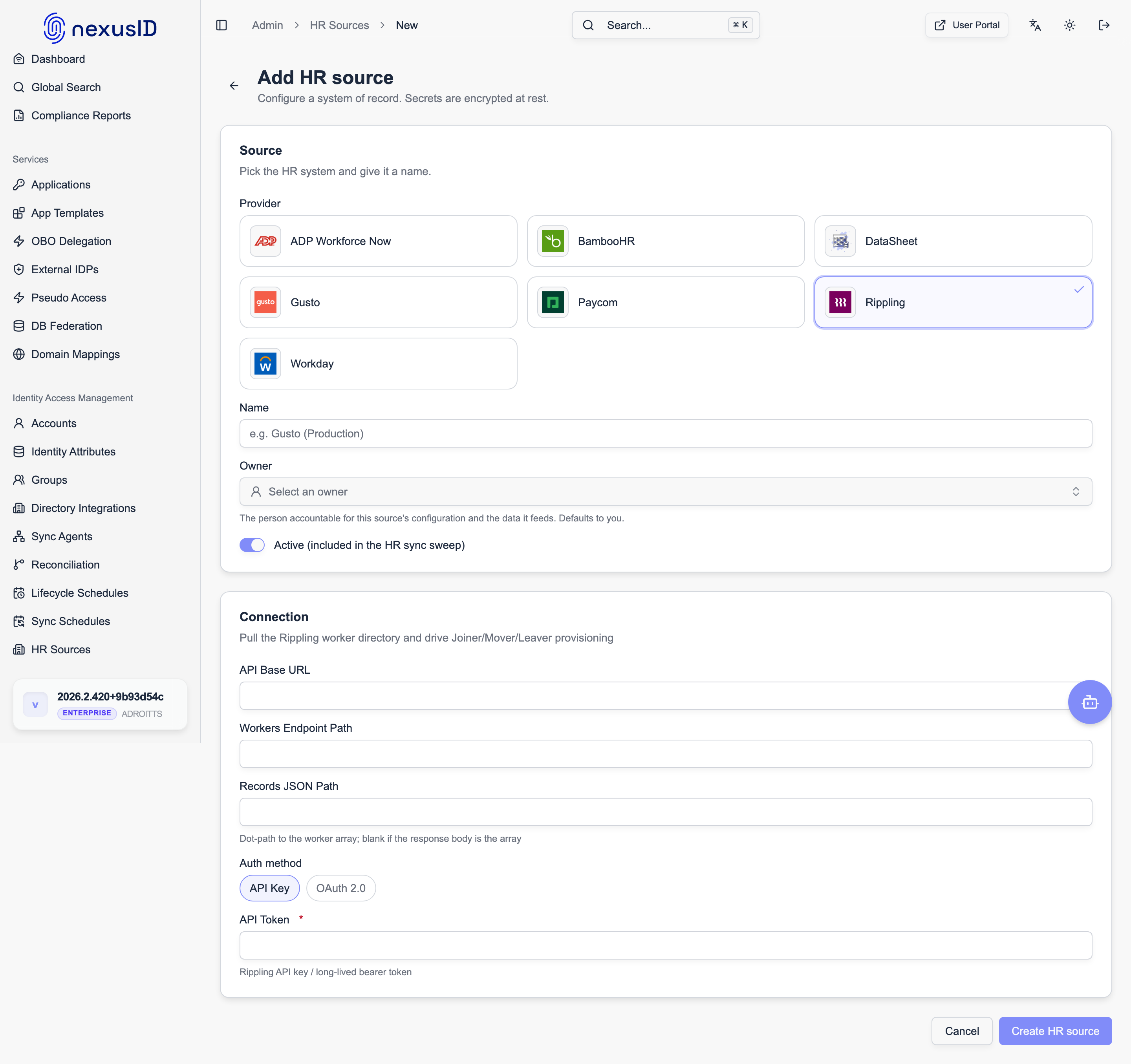Click the Rippling logo icon
This screenshot has width=1131, height=1064.
click(x=840, y=303)
